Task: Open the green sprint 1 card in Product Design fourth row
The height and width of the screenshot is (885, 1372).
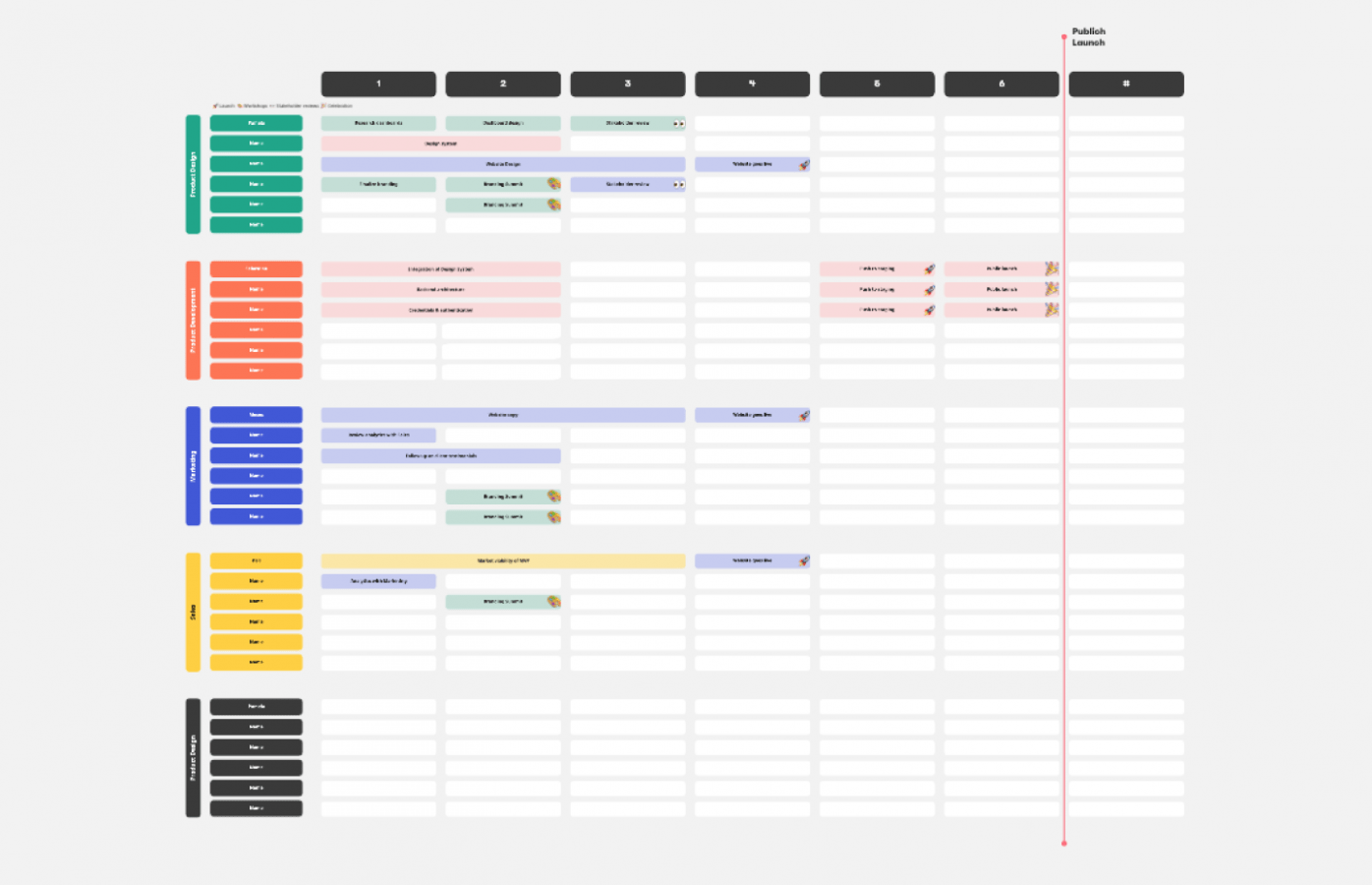Action: coord(378,184)
